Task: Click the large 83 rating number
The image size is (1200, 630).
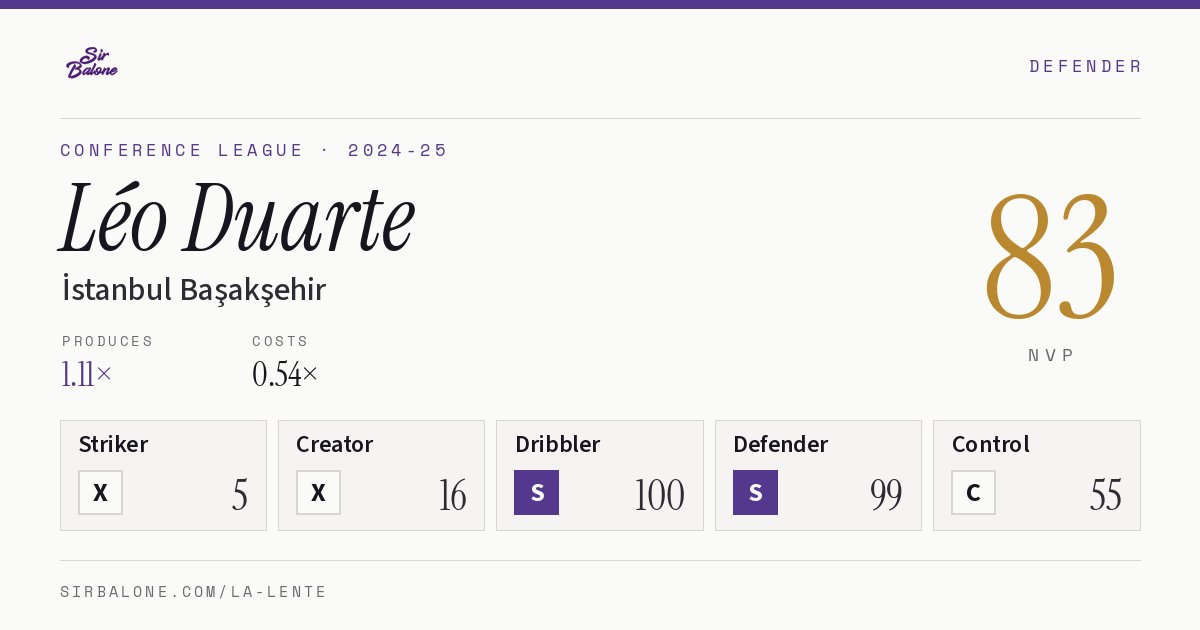Action: [1050, 257]
